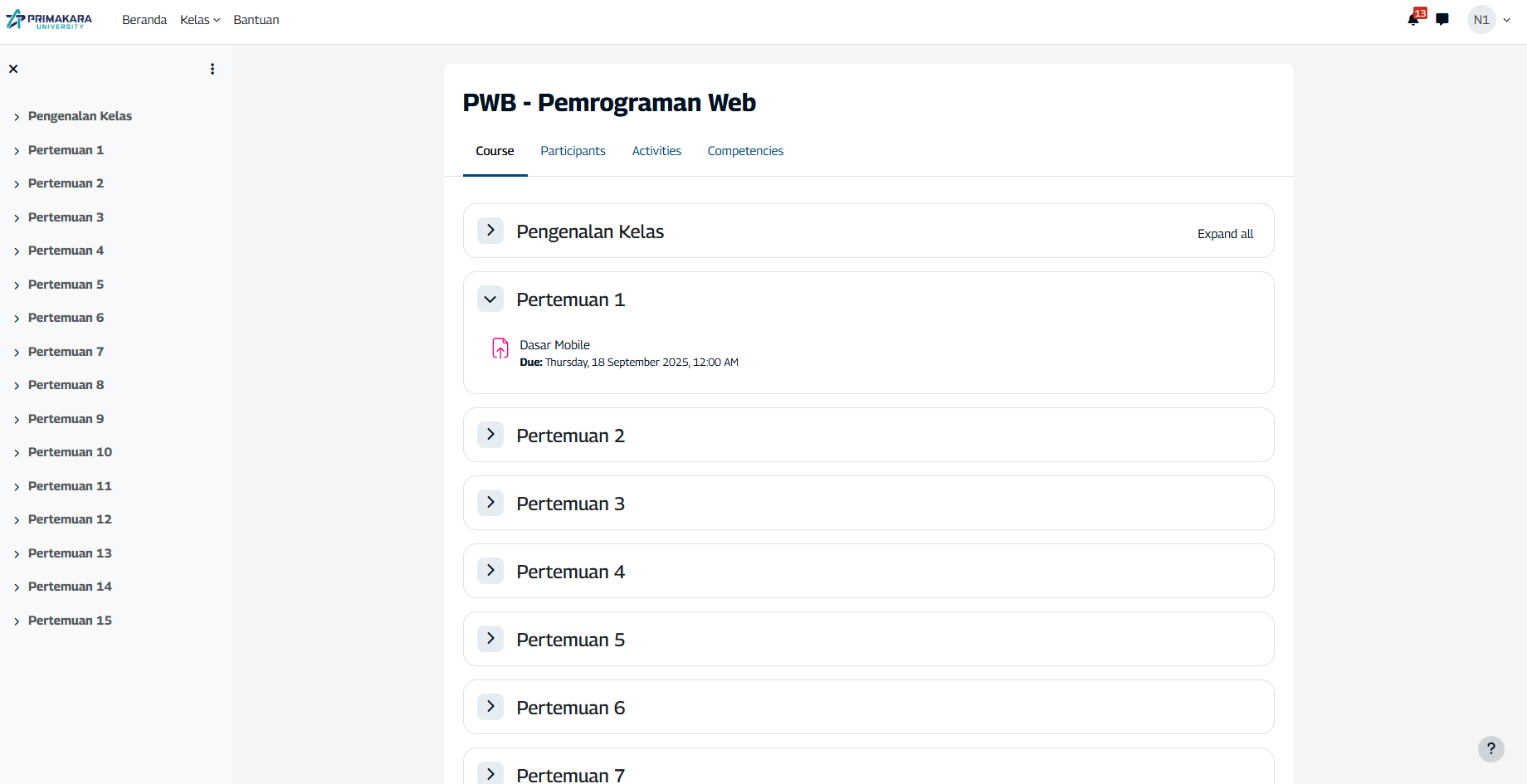Select Pertemuan 10 in course index
This screenshot has height=784, width=1527.
point(70,452)
